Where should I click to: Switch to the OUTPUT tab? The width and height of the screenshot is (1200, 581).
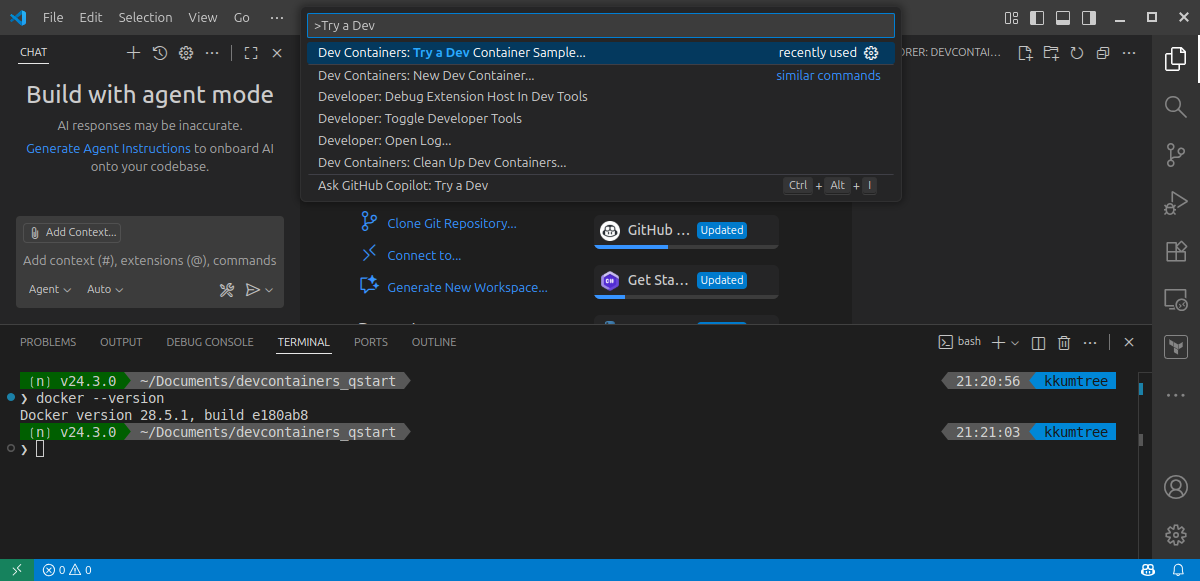[x=121, y=342]
